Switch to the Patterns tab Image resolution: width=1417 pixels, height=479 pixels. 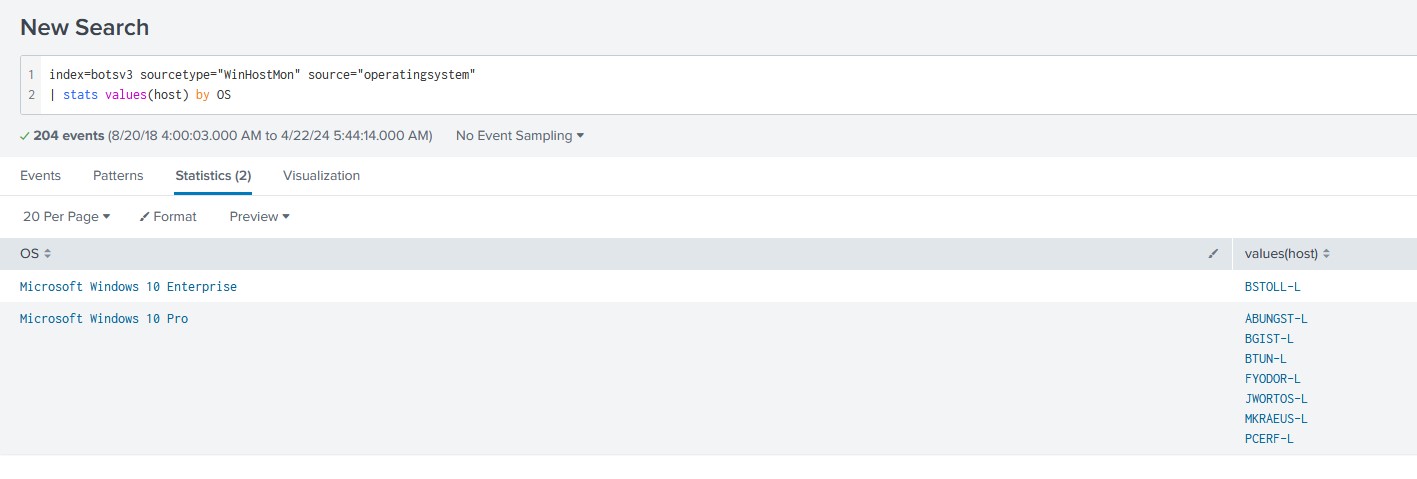pos(118,176)
